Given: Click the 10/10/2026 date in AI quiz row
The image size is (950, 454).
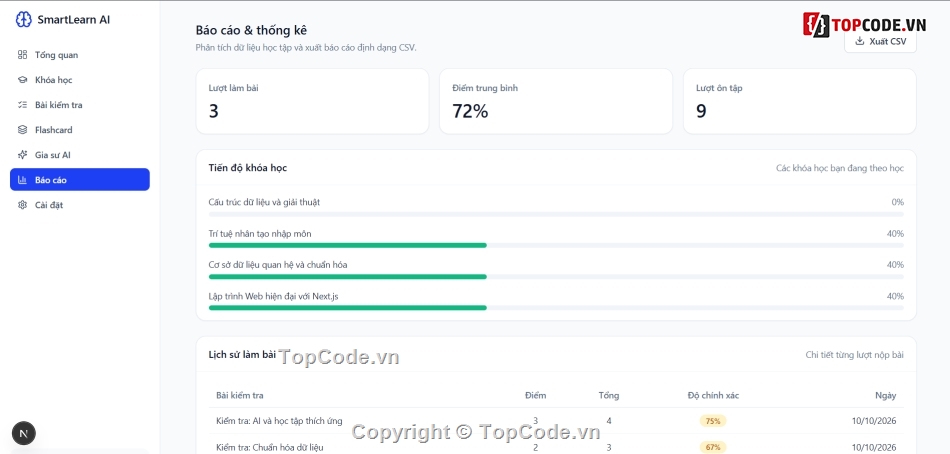Looking at the screenshot, I should coord(874,421).
